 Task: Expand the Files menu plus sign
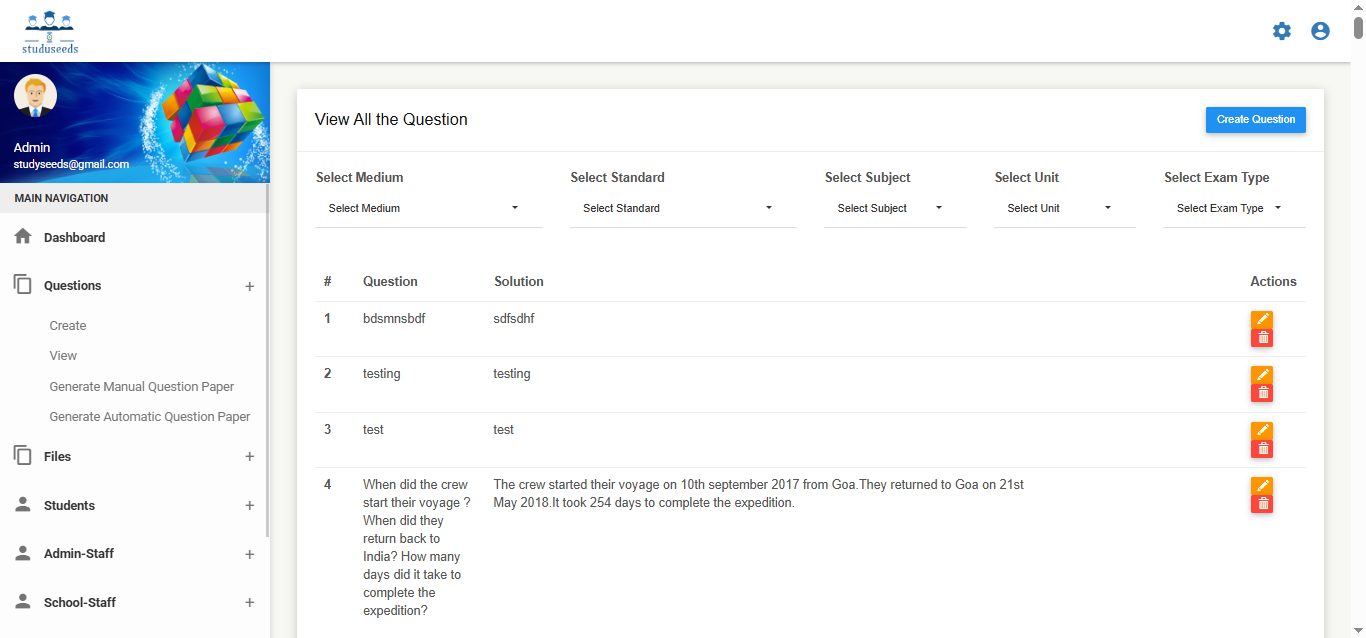(249, 457)
